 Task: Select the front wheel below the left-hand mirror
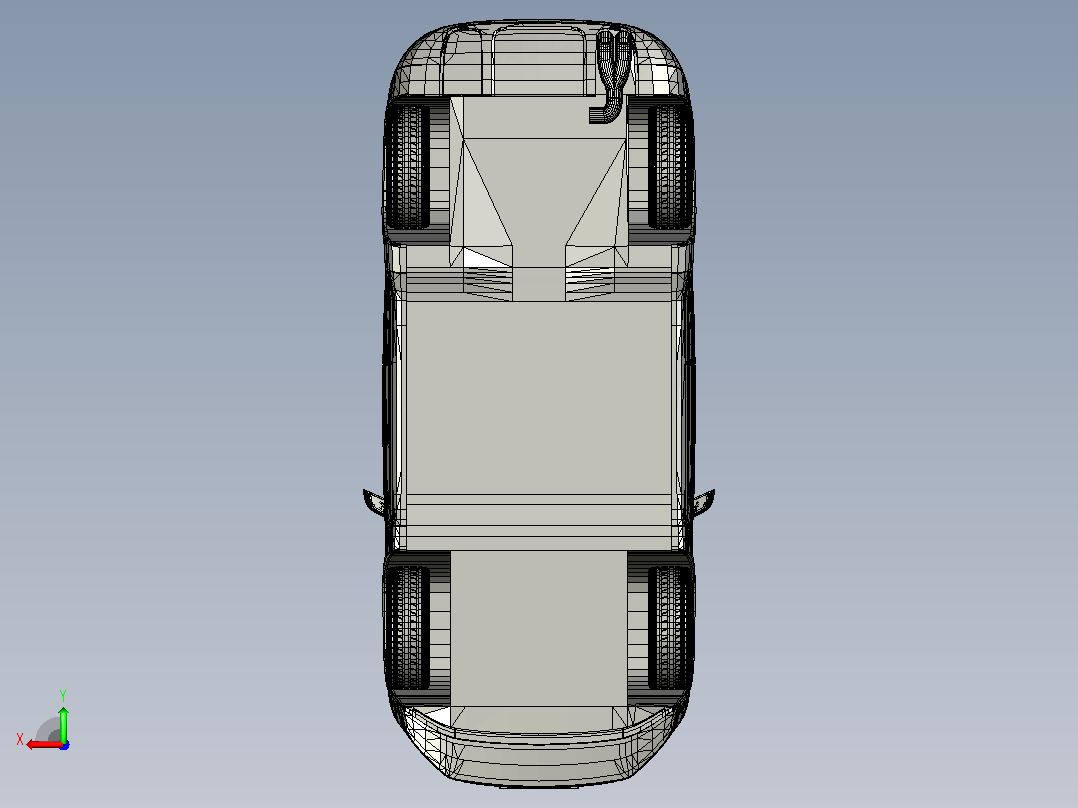click(410, 628)
